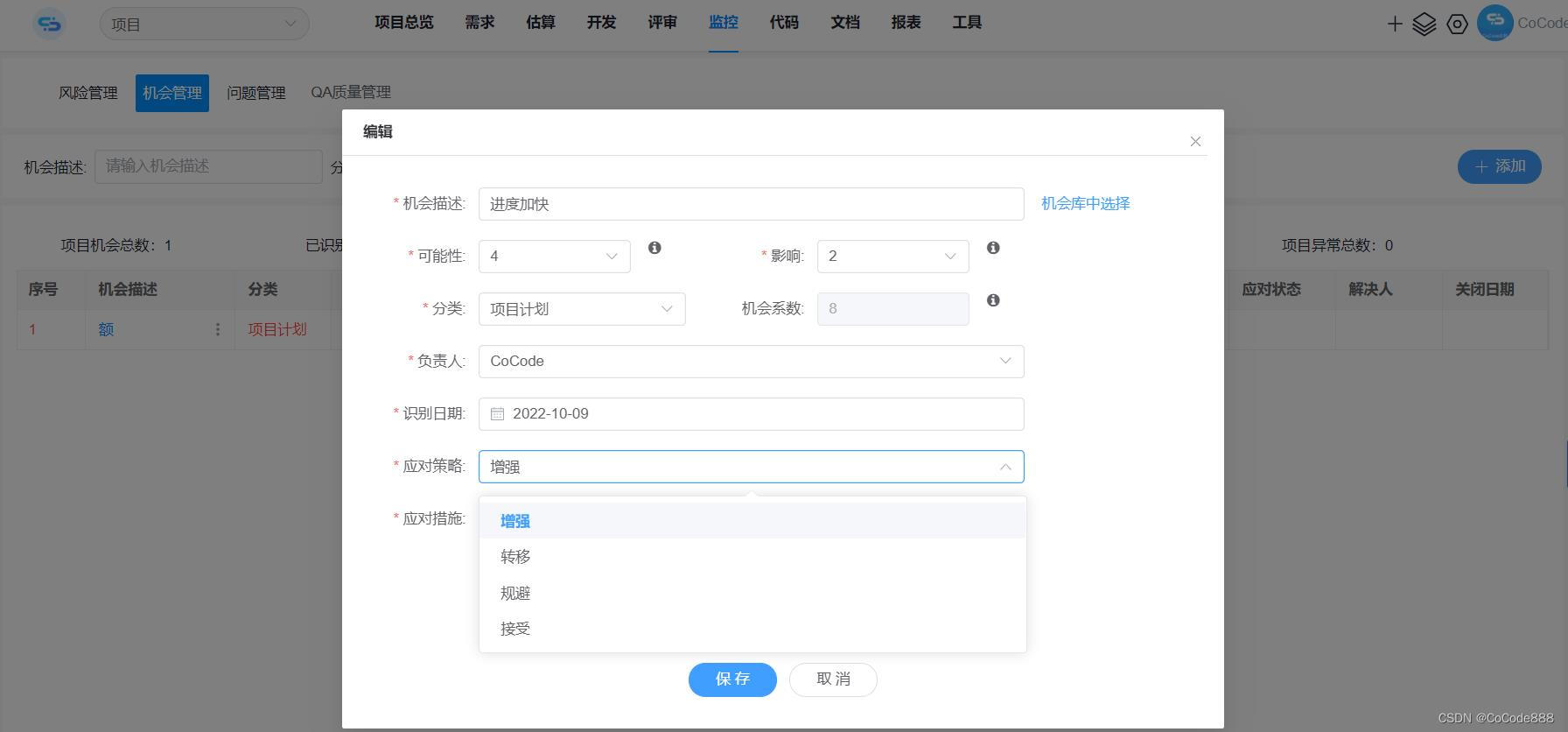
Task: Click the CoCode logo icon at top left
Action: [x=49, y=24]
